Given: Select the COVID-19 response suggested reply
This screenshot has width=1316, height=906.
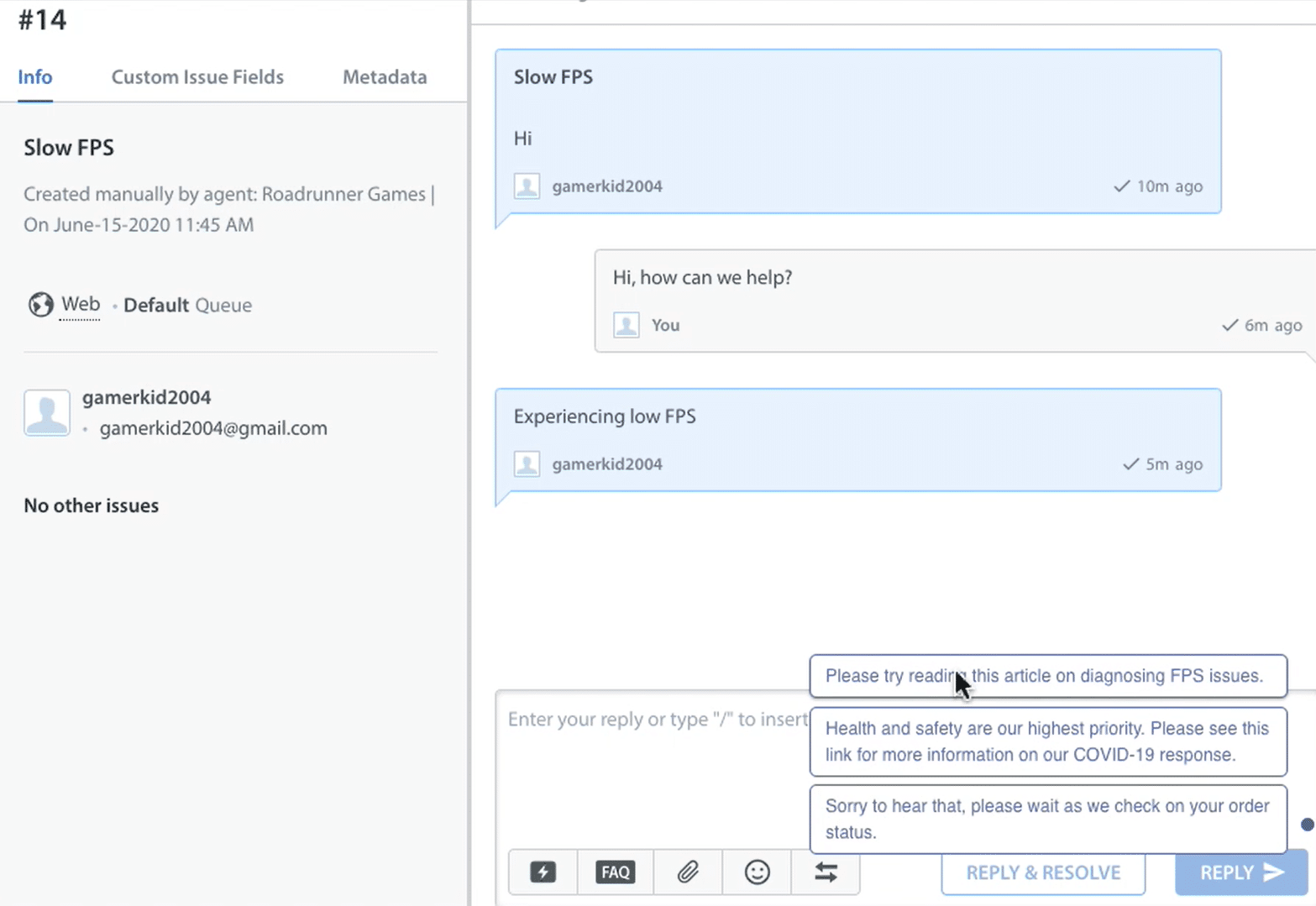Looking at the screenshot, I should 1047,741.
